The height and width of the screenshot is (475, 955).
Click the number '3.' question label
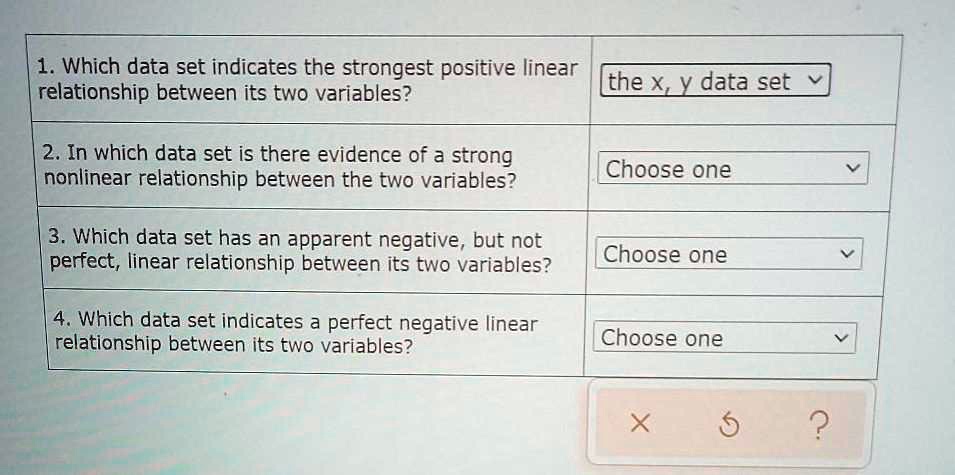59,239
